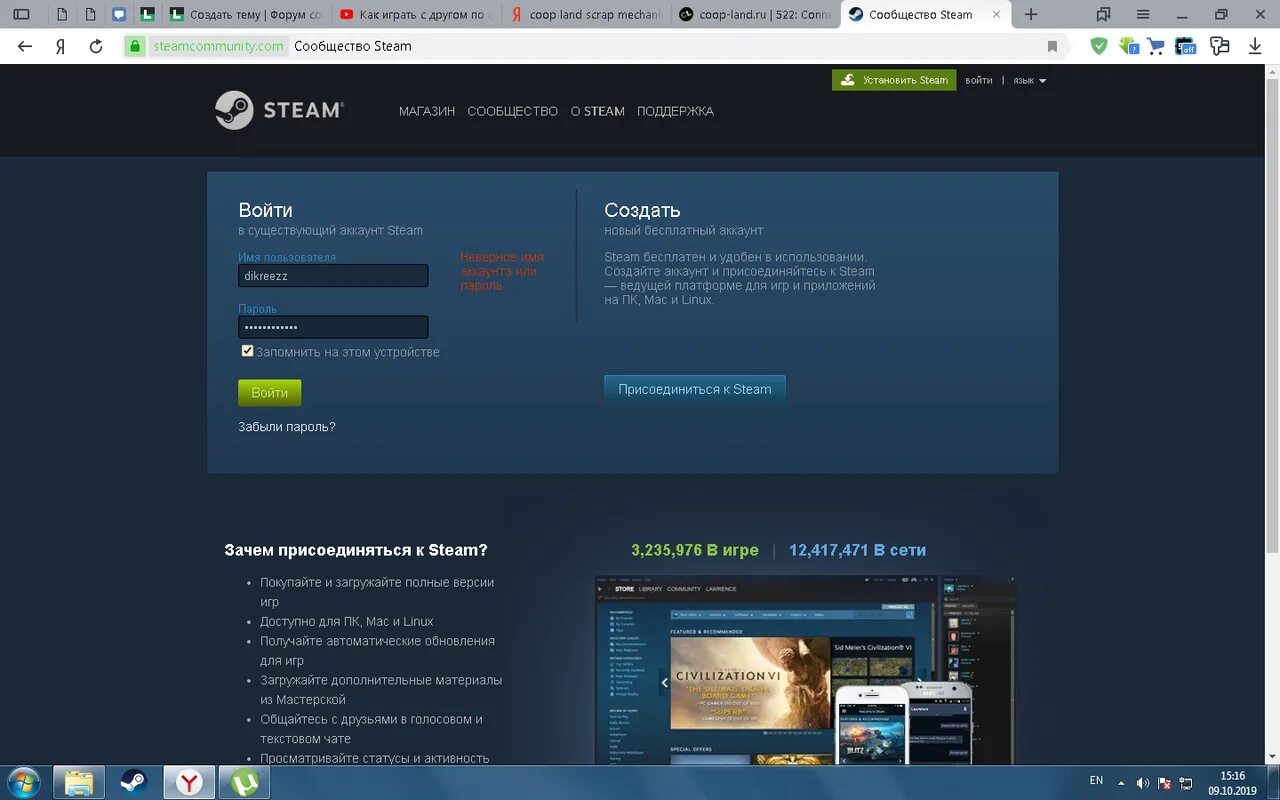Click the green Войти login button
The height and width of the screenshot is (800, 1280).
[x=270, y=393]
